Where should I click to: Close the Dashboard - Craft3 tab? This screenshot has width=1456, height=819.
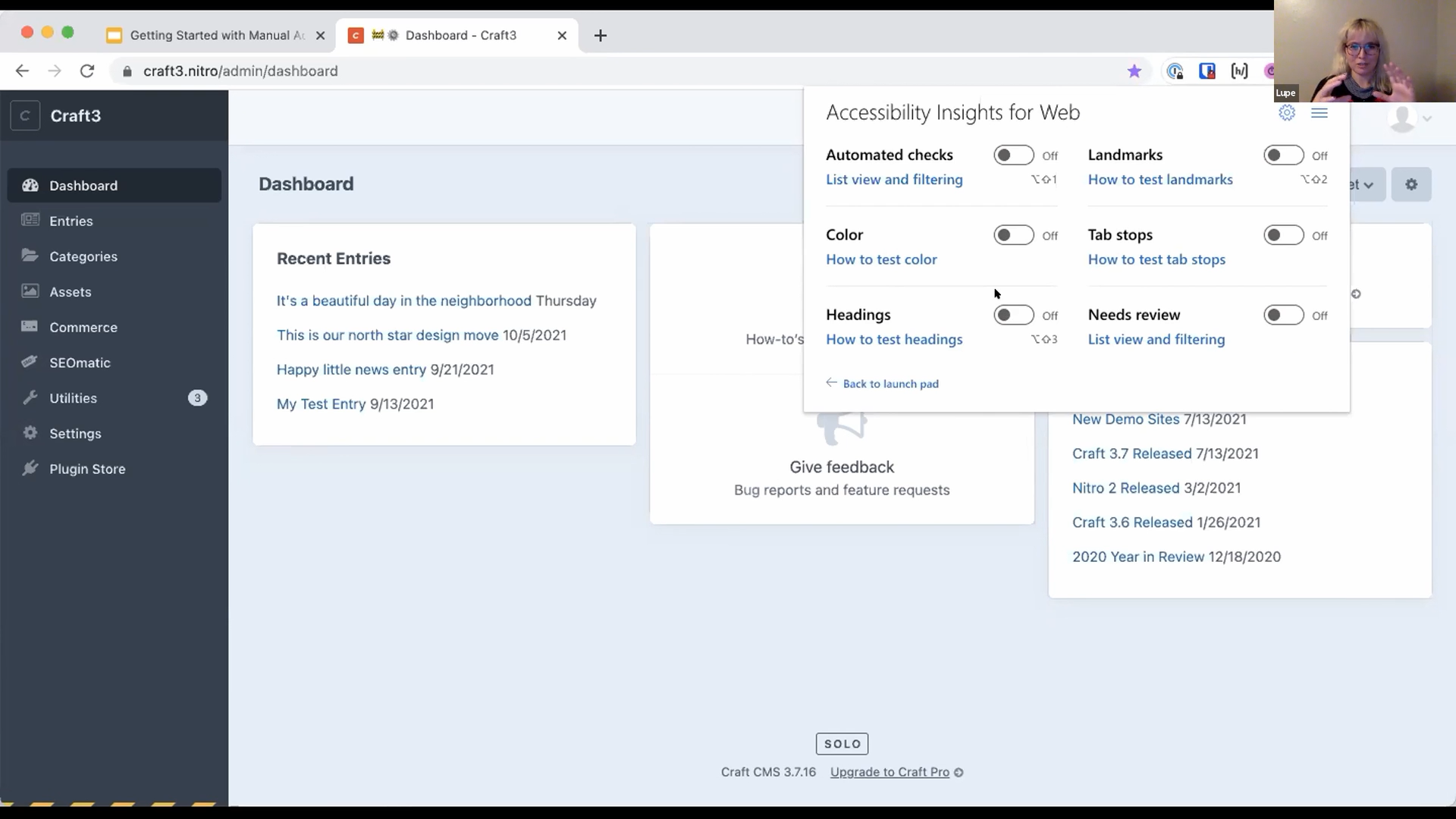tap(562, 36)
